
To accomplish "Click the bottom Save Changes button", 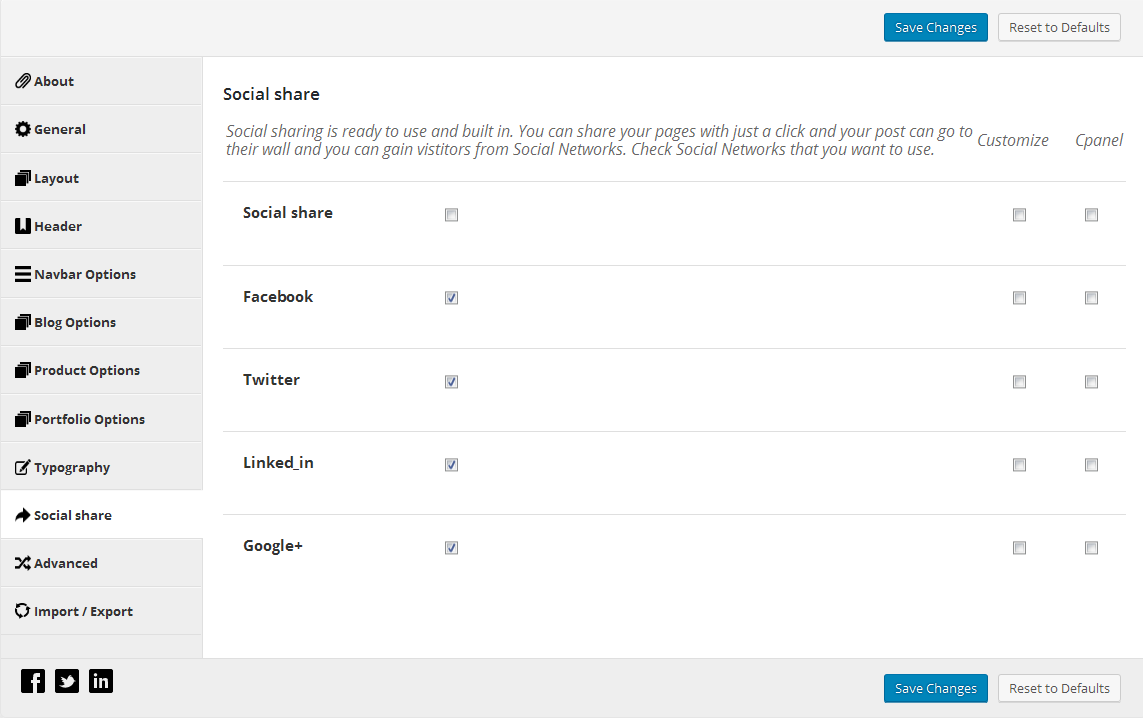I will pyautogui.click(x=935, y=688).
